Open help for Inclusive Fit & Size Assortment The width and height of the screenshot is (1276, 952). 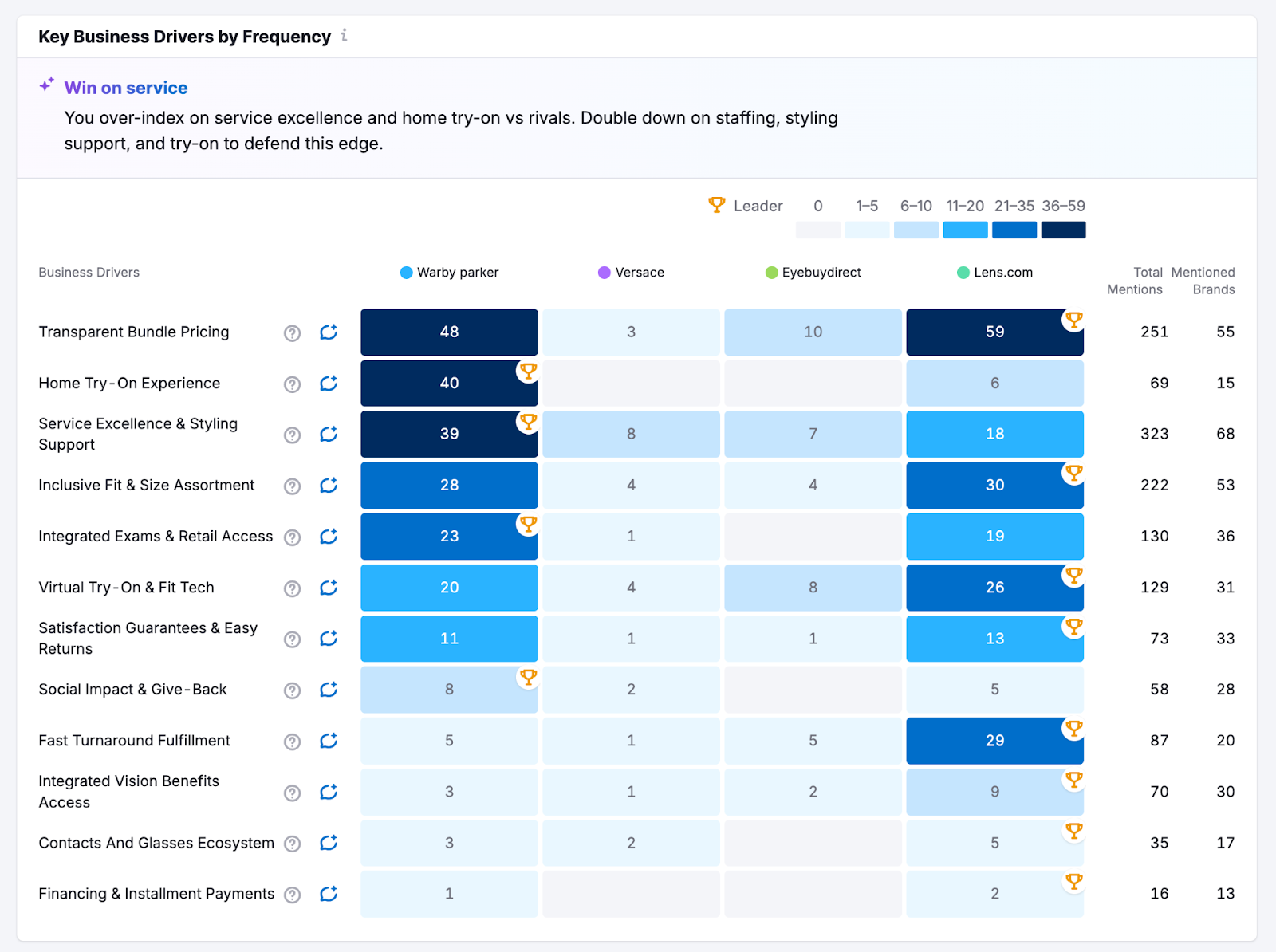[x=293, y=486]
